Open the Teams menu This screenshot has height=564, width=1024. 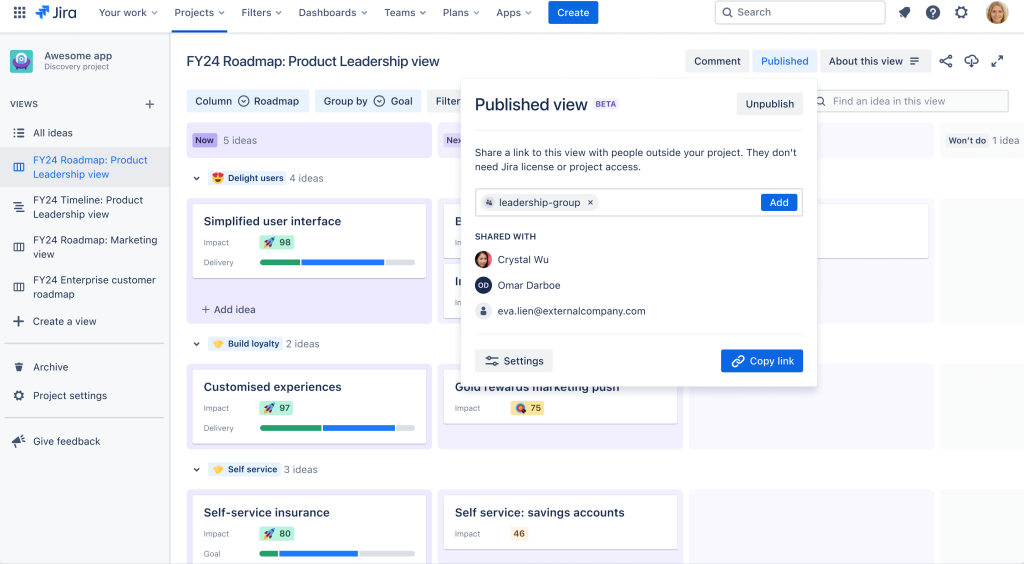pyautogui.click(x=405, y=12)
